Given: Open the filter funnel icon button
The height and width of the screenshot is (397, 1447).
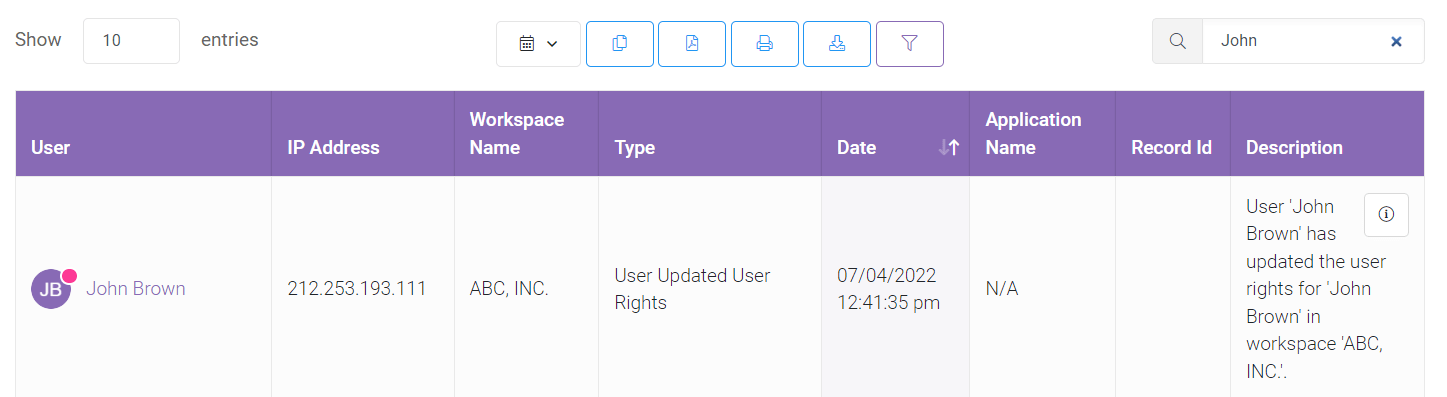Looking at the screenshot, I should [910, 44].
